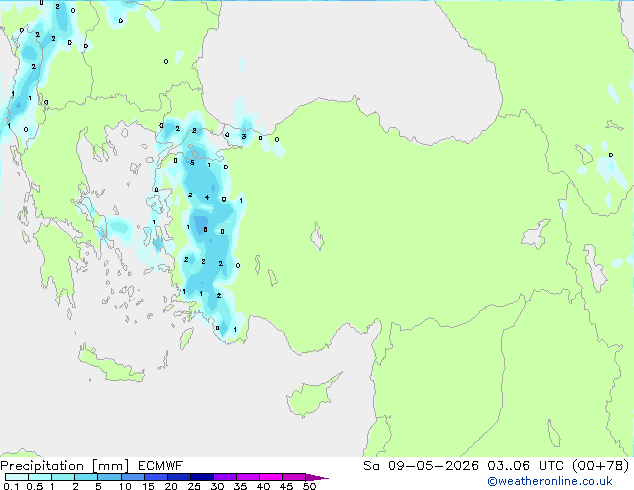Click the 'Sa 09-05-2026' date text
634x490 pixels.
click(421, 466)
